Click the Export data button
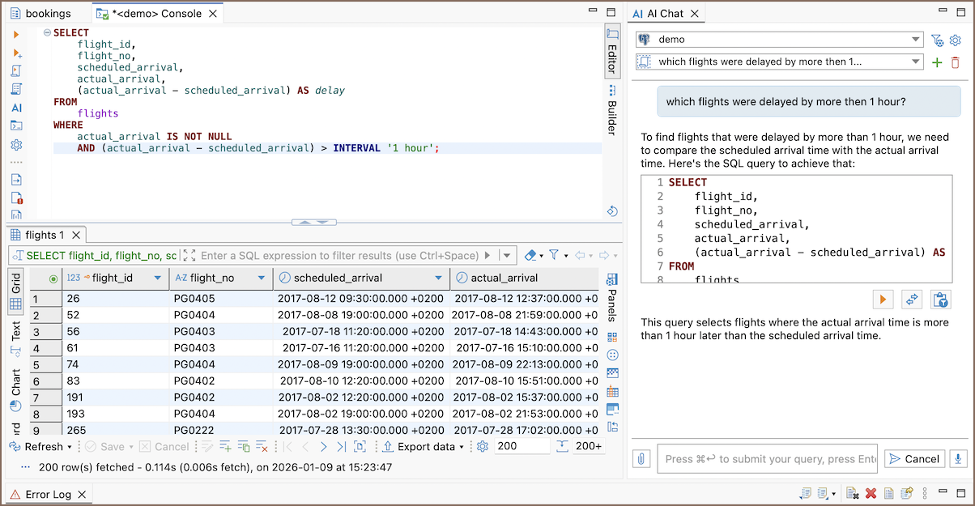This screenshot has width=977, height=506. click(419, 447)
